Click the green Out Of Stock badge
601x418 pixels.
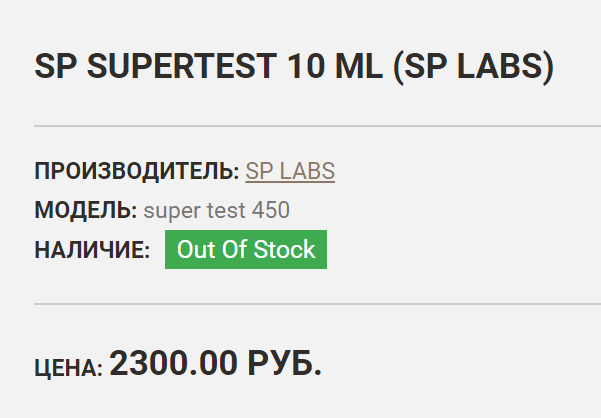(x=246, y=250)
